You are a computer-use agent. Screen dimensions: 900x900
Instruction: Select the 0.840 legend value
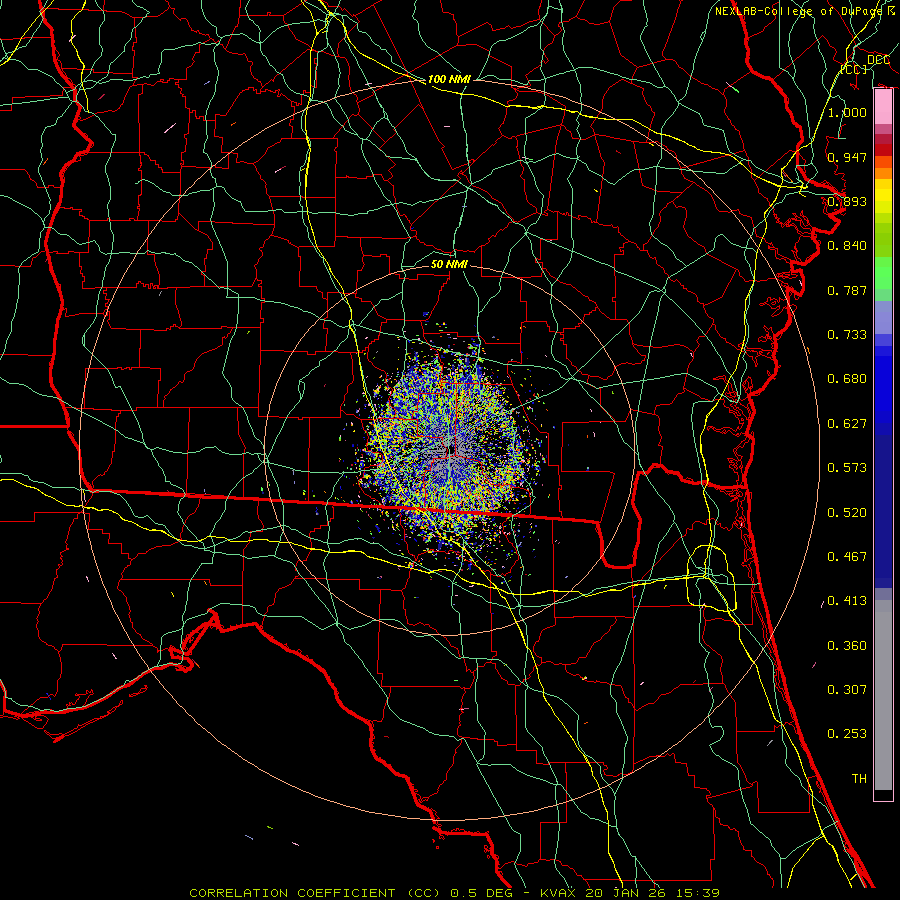[x=847, y=246]
